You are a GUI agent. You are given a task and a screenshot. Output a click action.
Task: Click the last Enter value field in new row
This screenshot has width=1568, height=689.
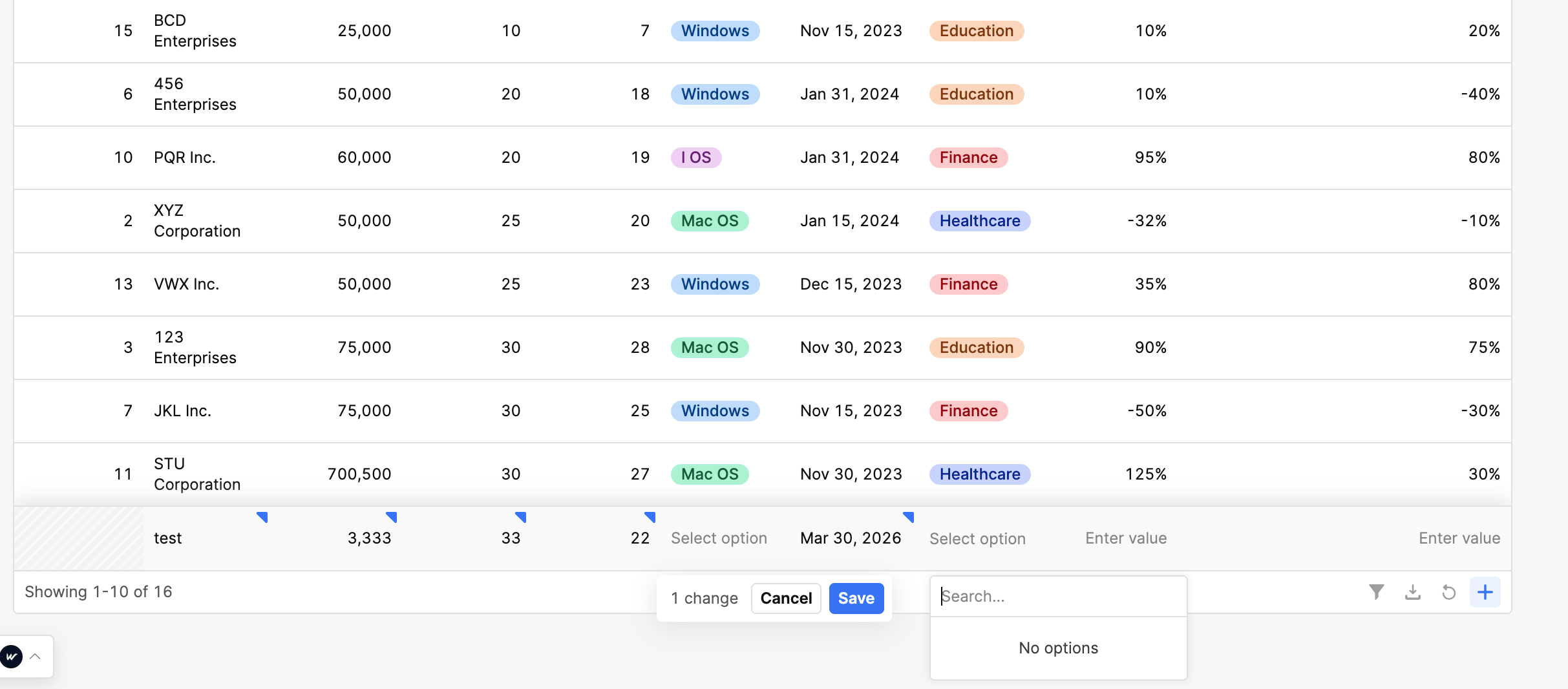click(1459, 538)
